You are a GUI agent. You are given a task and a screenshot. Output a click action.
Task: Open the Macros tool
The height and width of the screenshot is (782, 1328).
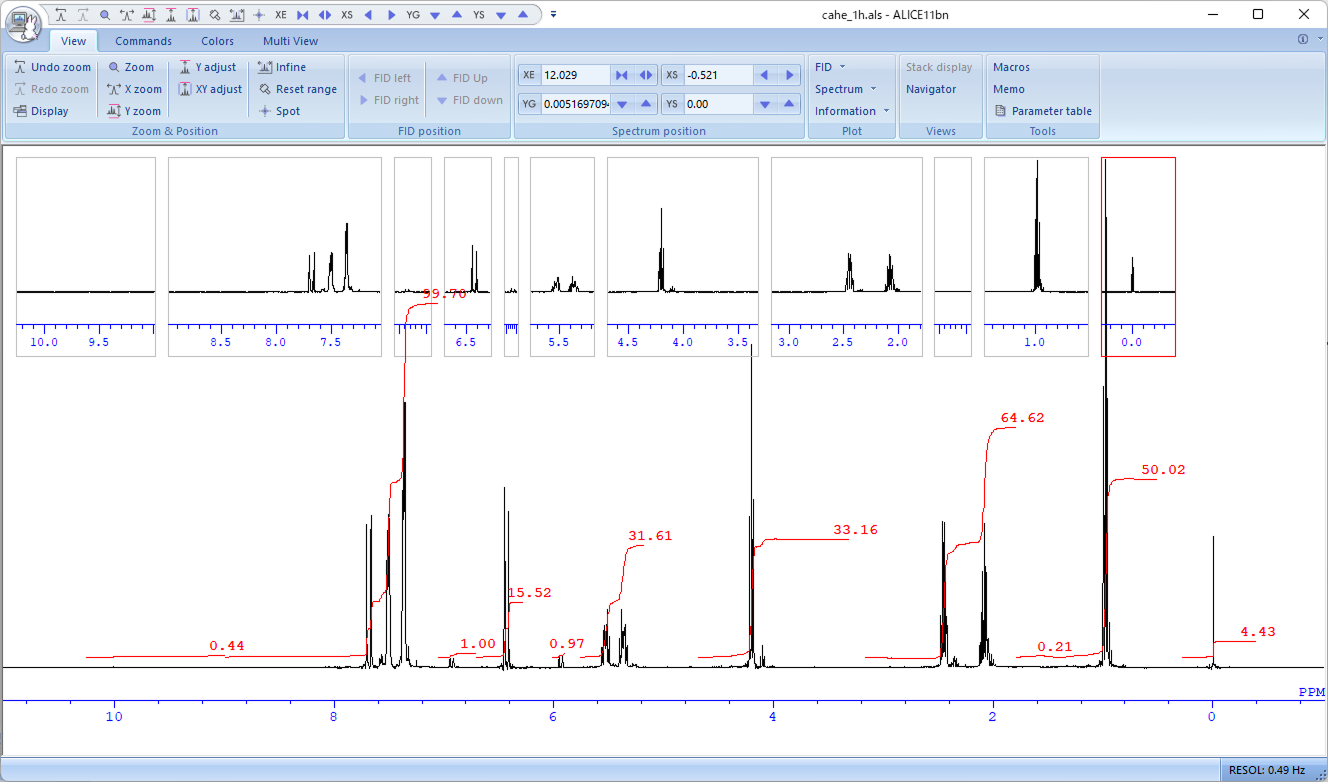point(1011,67)
